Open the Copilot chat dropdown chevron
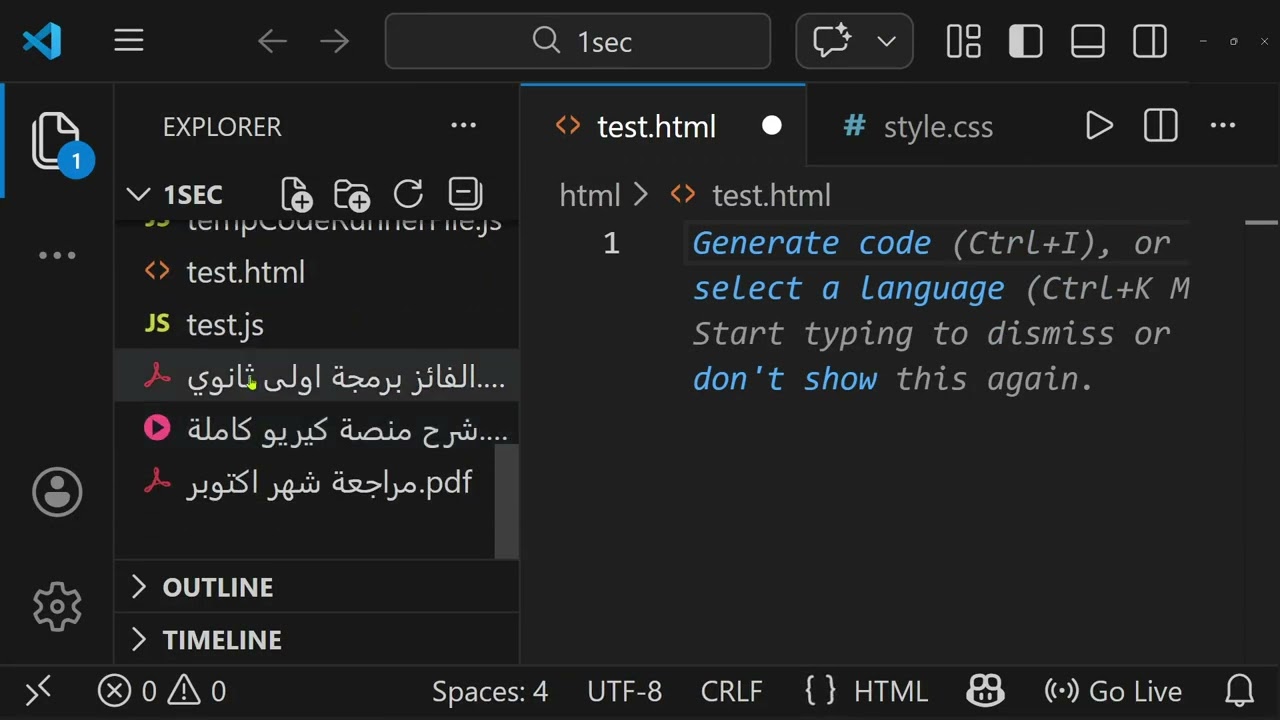 pos(886,41)
